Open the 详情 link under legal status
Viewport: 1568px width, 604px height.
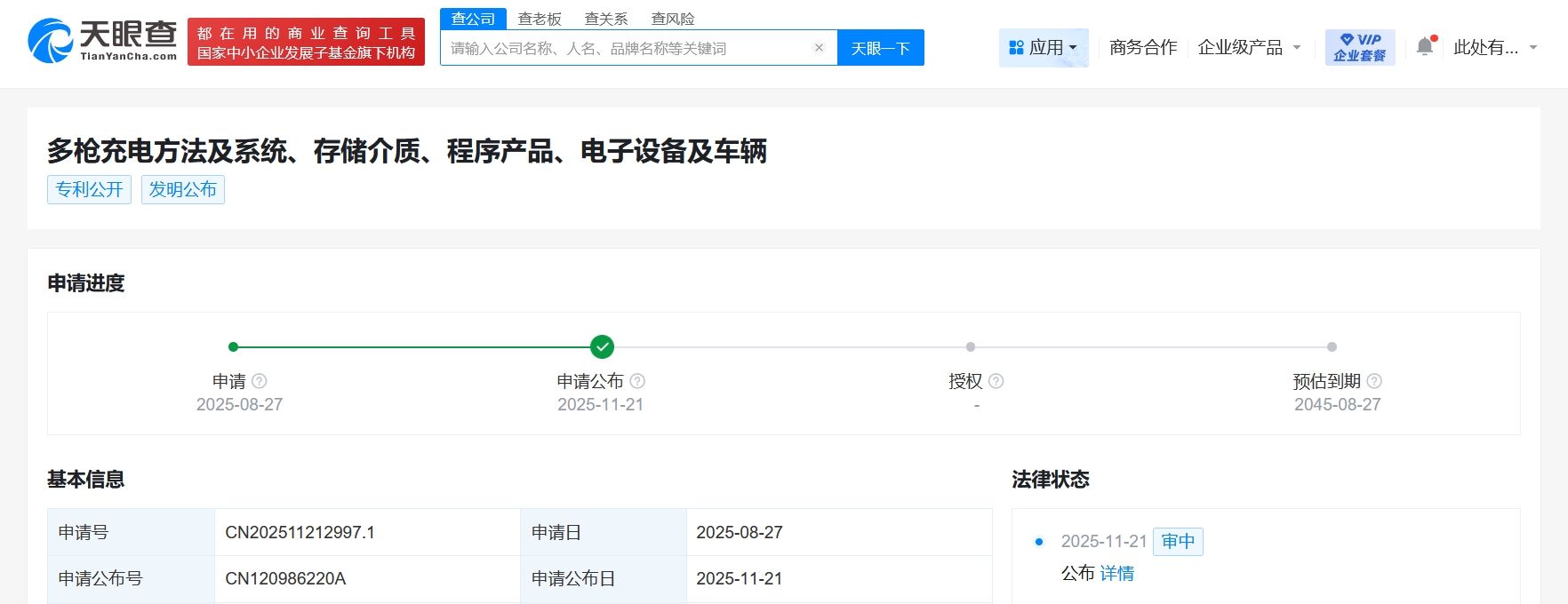(1116, 573)
